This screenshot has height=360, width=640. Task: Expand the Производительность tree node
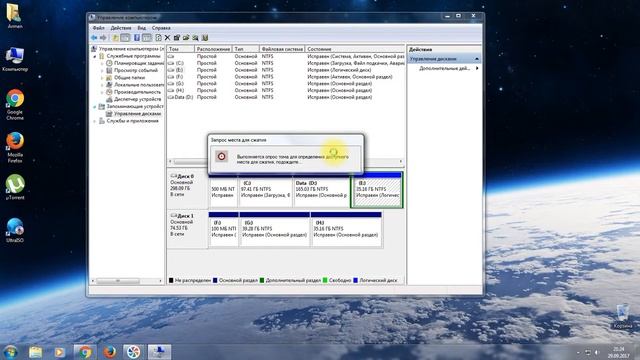click(102, 92)
